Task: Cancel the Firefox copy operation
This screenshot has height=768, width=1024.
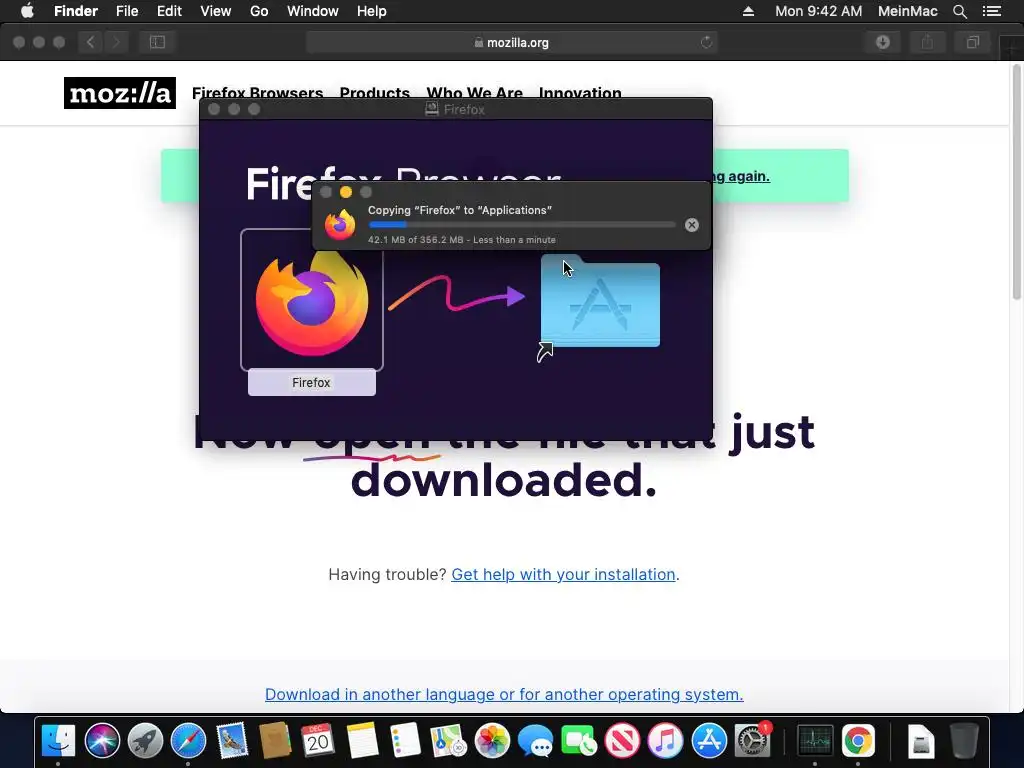Action: tap(692, 225)
